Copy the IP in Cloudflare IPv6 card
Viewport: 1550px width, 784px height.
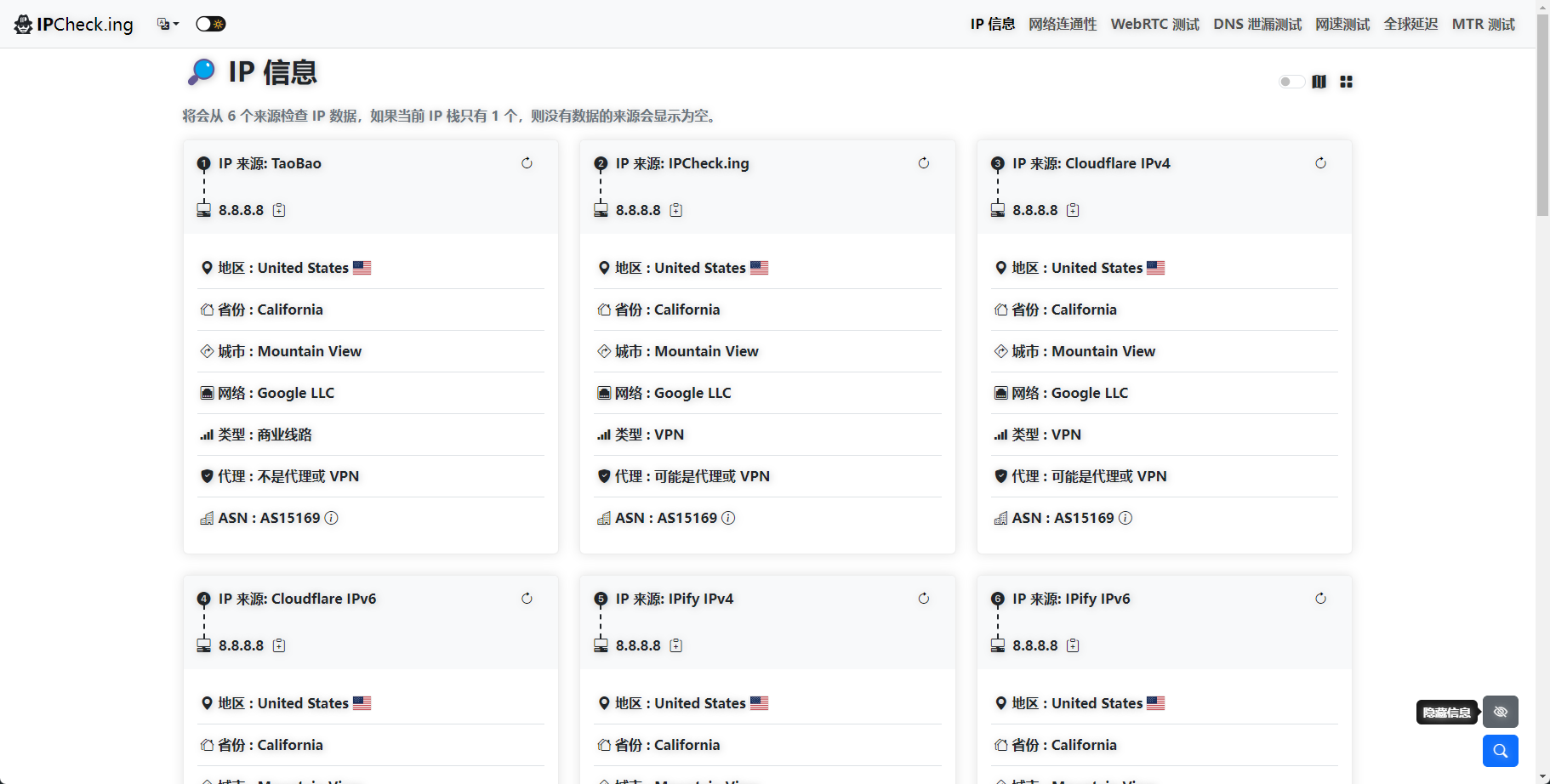tap(279, 645)
